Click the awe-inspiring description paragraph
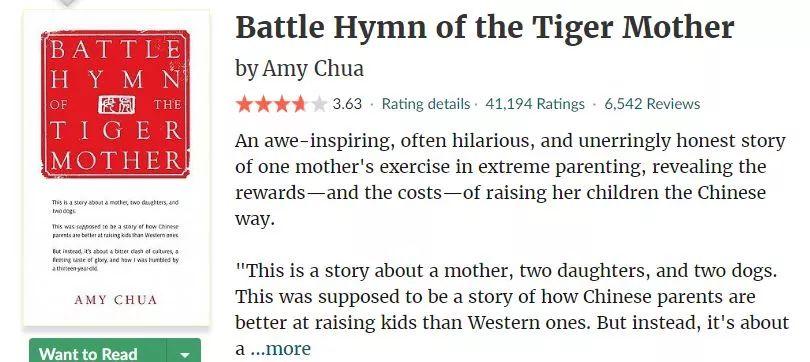 (510, 180)
